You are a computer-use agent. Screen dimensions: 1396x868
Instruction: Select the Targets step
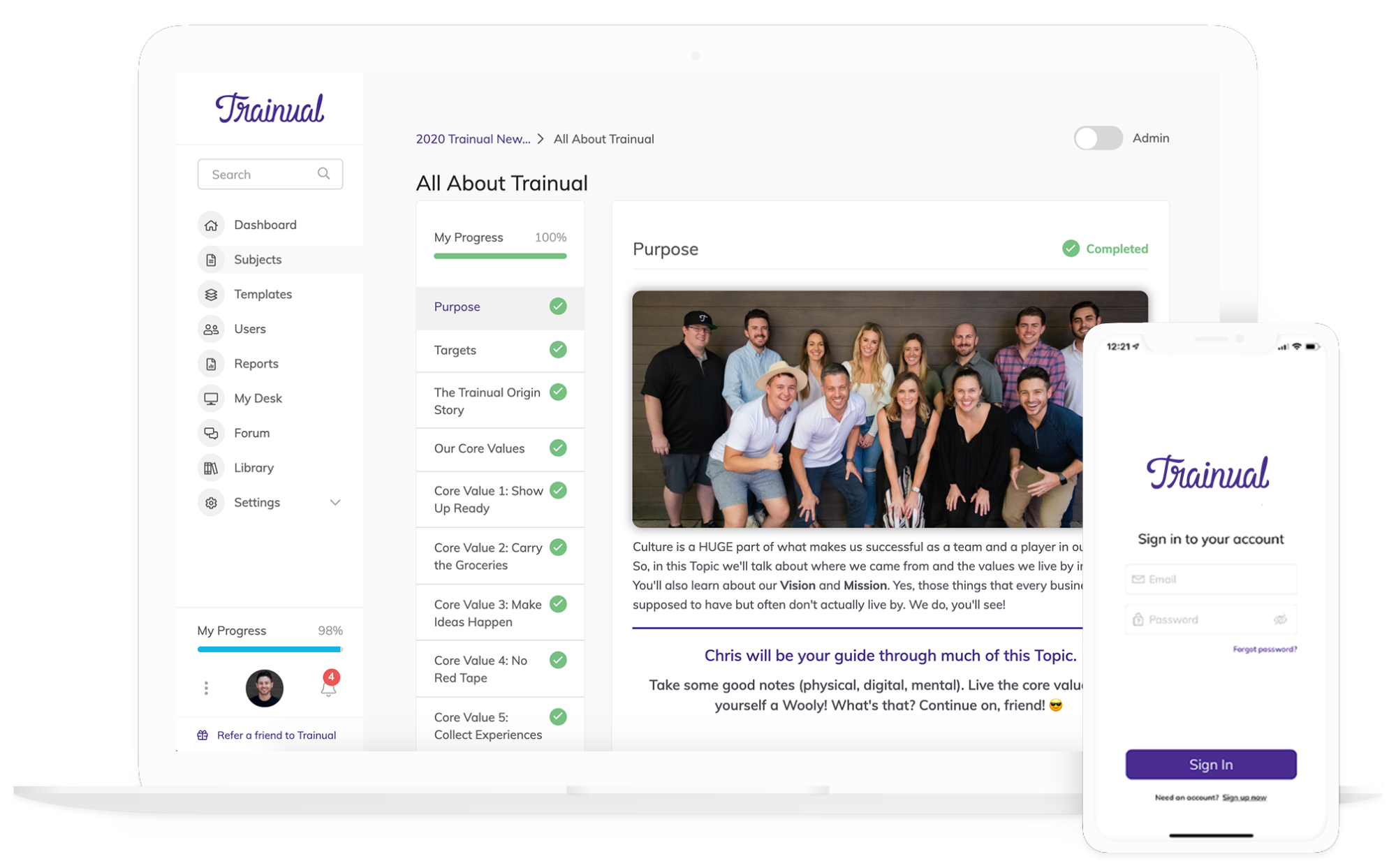(x=500, y=350)
